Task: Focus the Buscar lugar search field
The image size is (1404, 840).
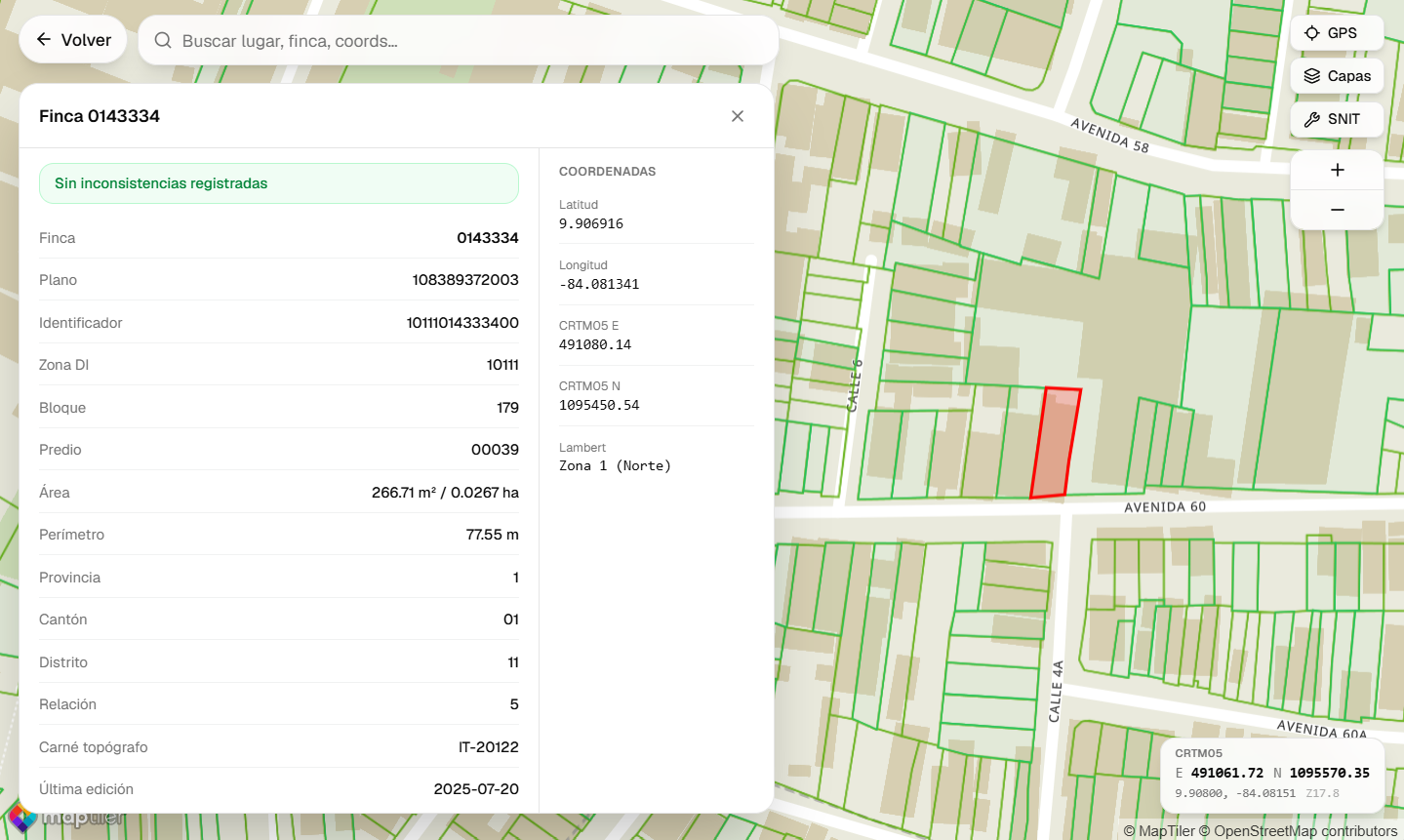Action: (x=468, y=41)
